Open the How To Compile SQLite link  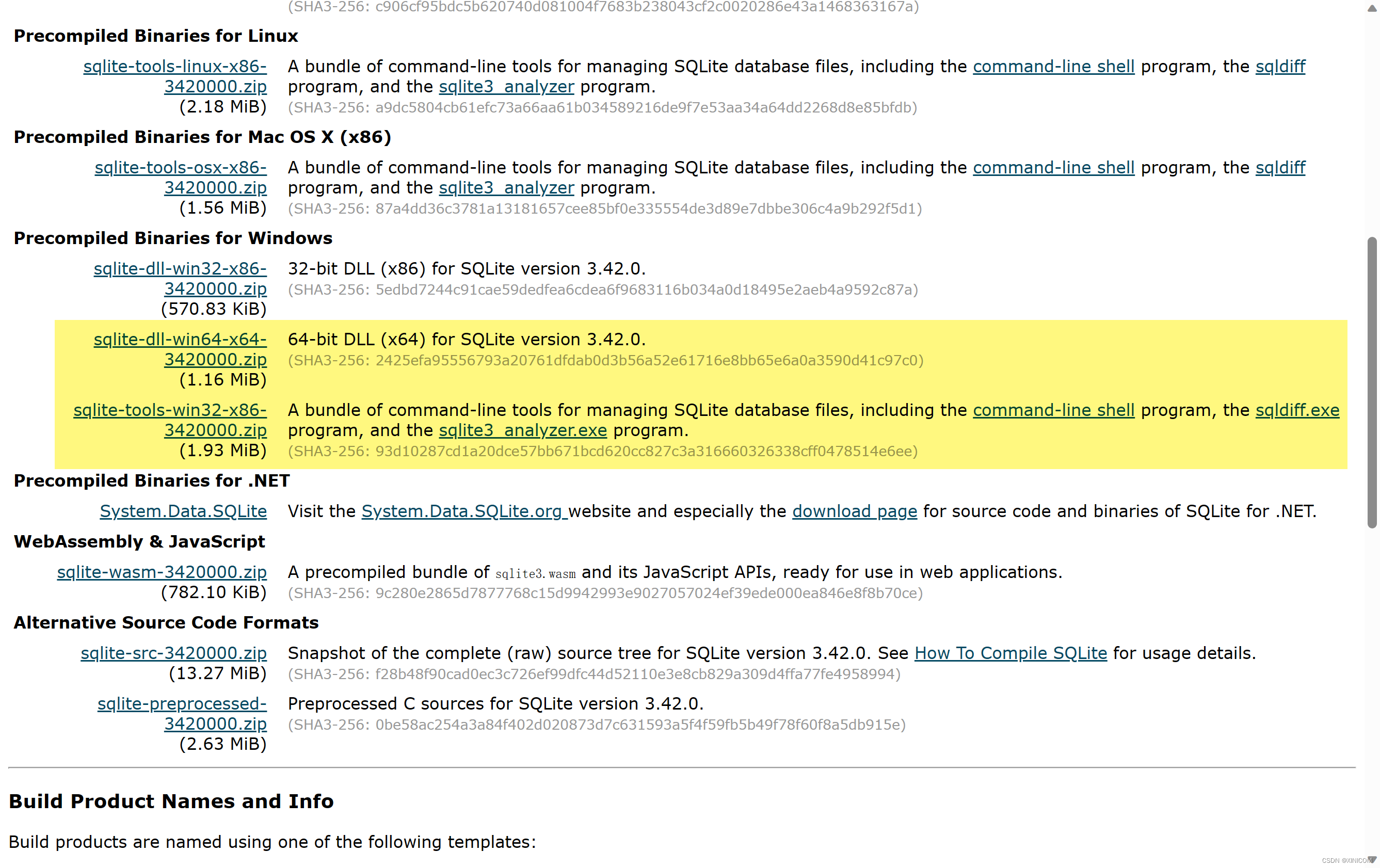tap(1010, 653)
